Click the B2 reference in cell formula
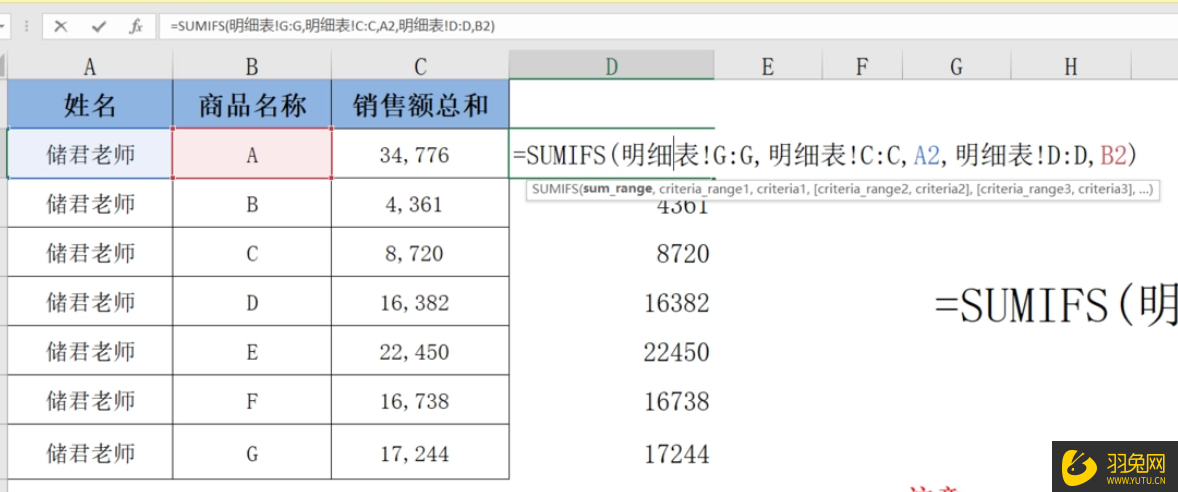Screen dimensions: 1178x492 pyautogui.click(x=1113, y=155)
